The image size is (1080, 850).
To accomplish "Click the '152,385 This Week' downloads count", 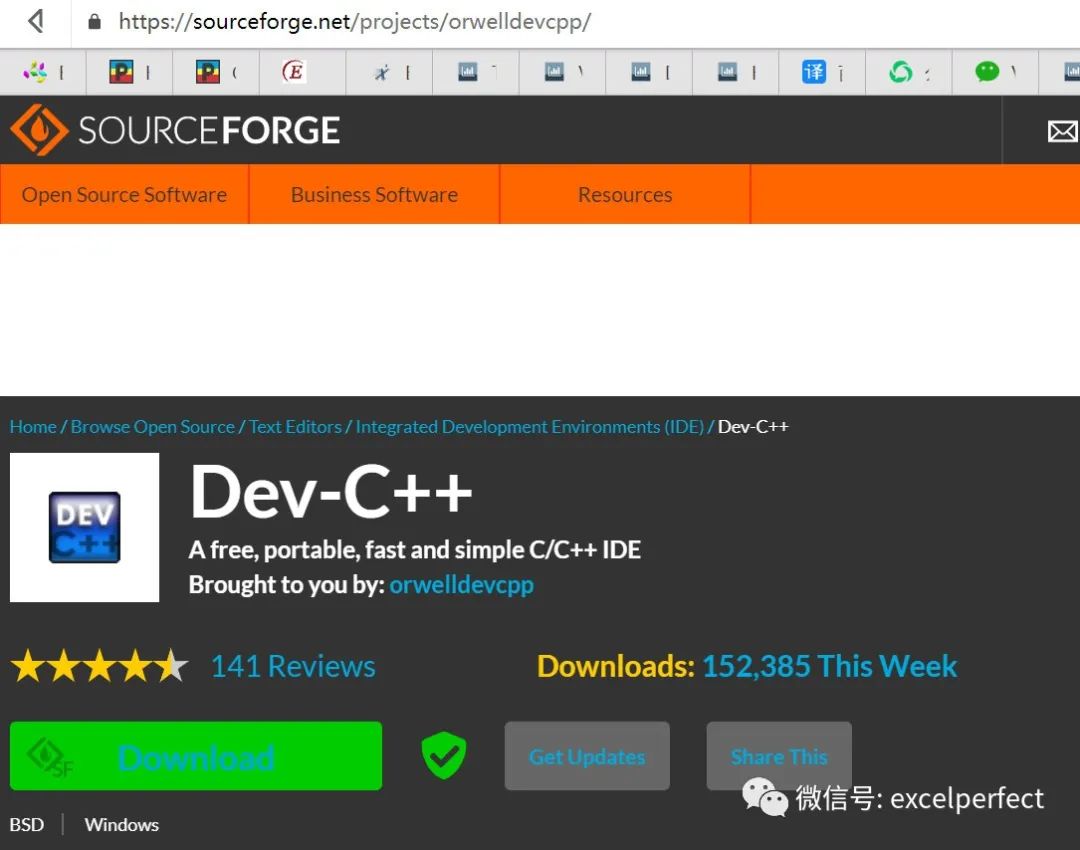I will pos(829,666).
